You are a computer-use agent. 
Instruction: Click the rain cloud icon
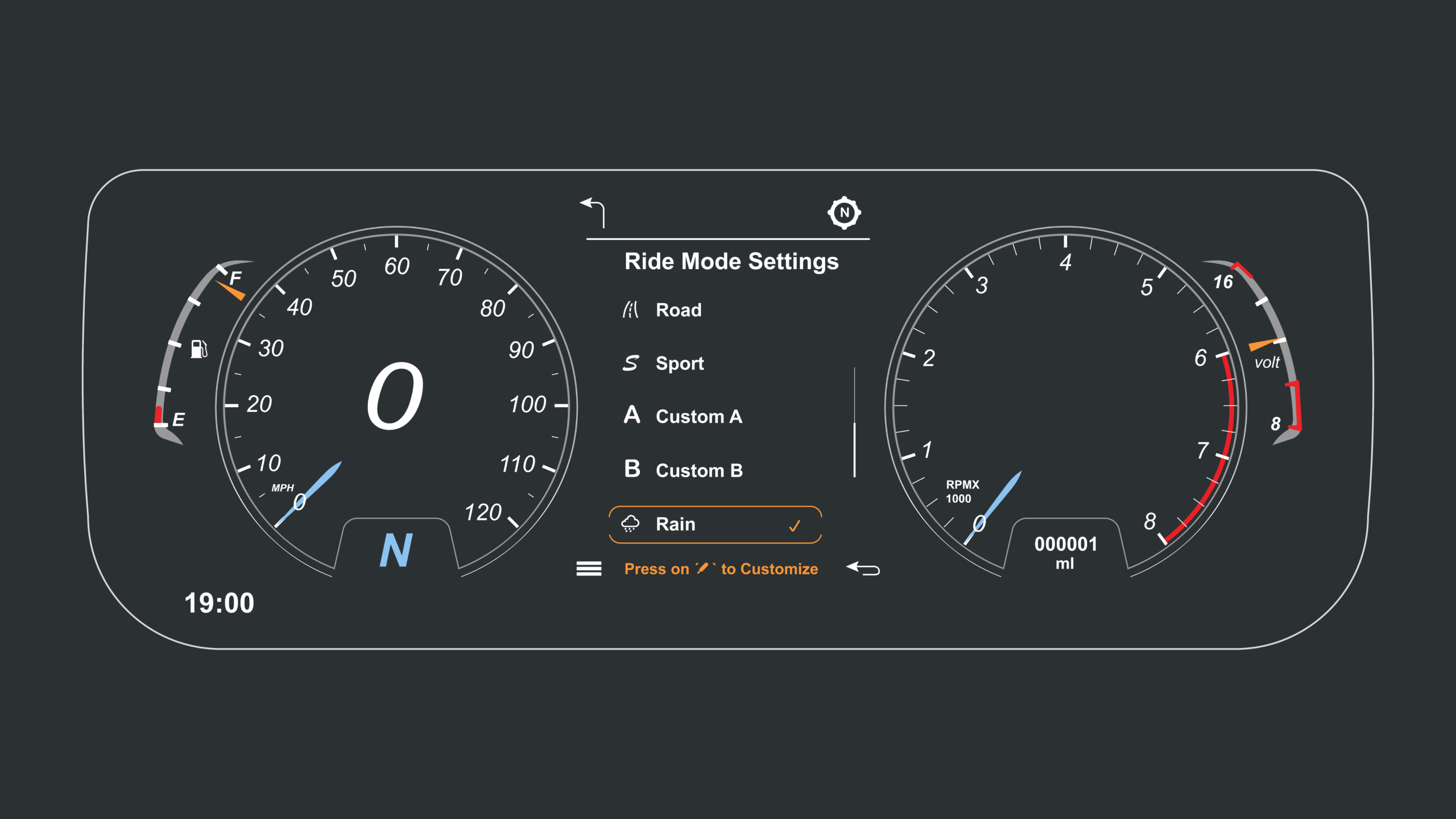click(630, 524)
